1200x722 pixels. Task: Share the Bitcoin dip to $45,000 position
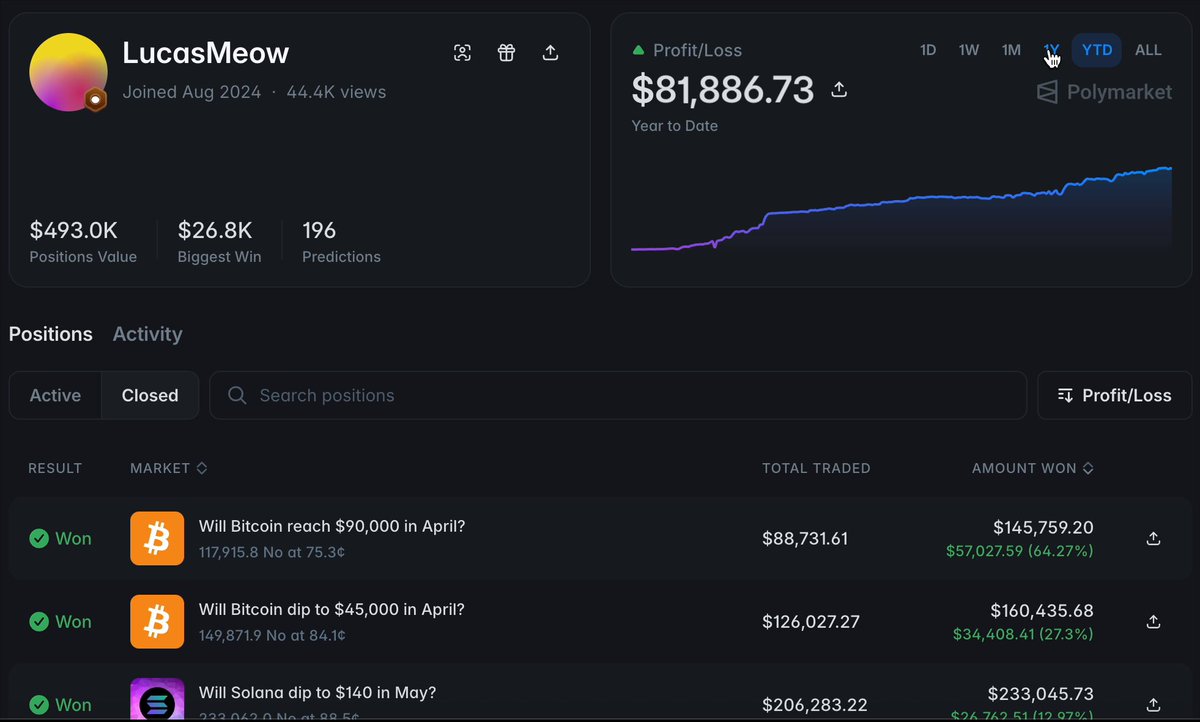(1153, 622)
